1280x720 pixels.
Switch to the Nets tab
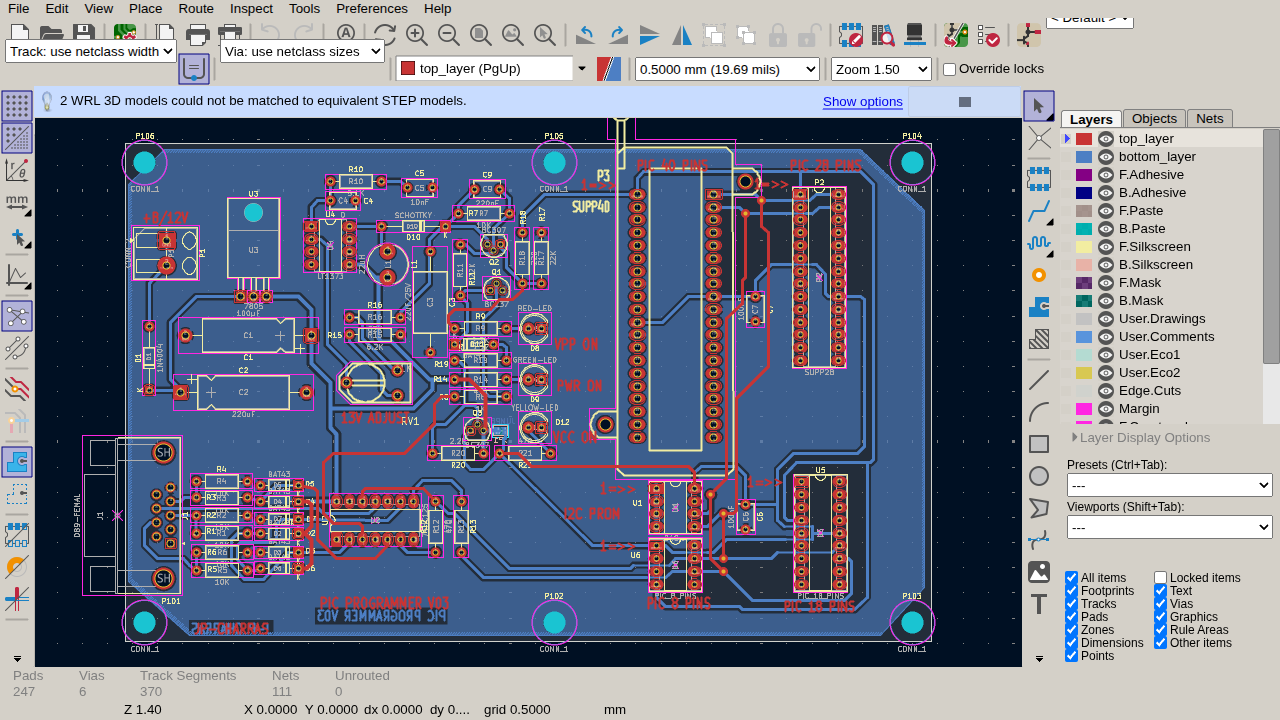(1209, 118)
